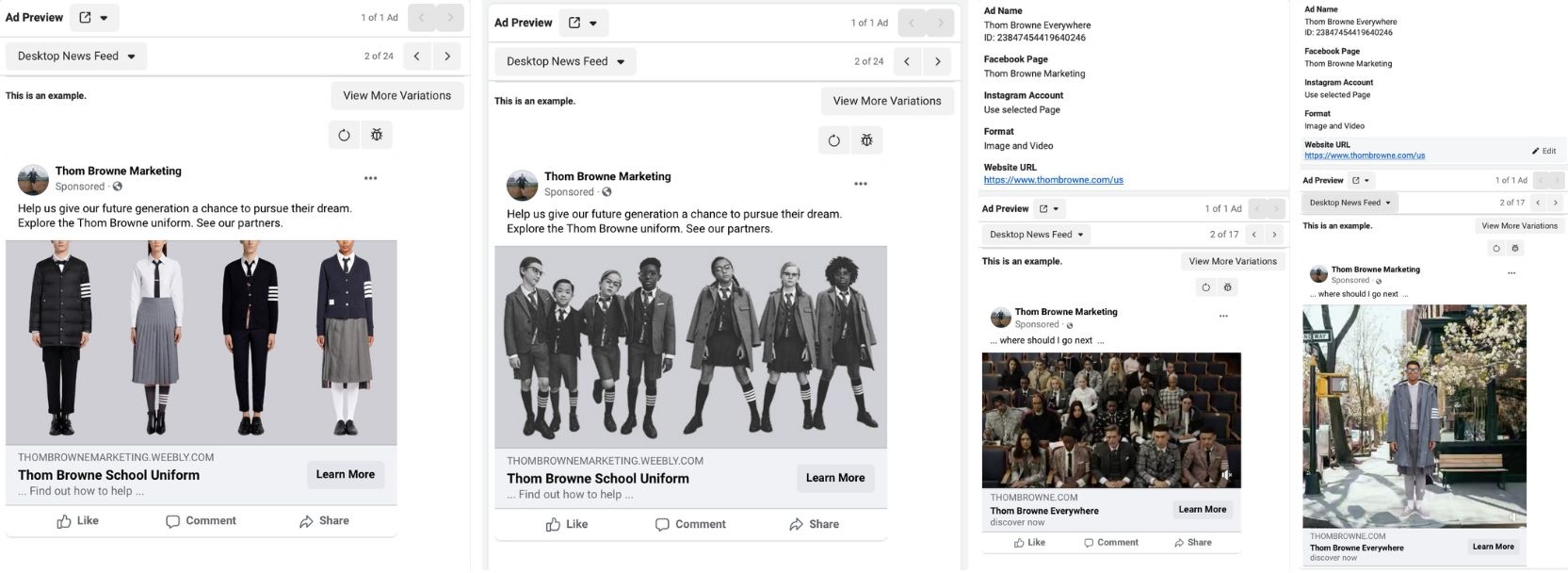Screen dimensions: 1568x573
Task: Open Desktop News Feed dropdown above the mannequin uniform ad
Action: tap(76, 57)
